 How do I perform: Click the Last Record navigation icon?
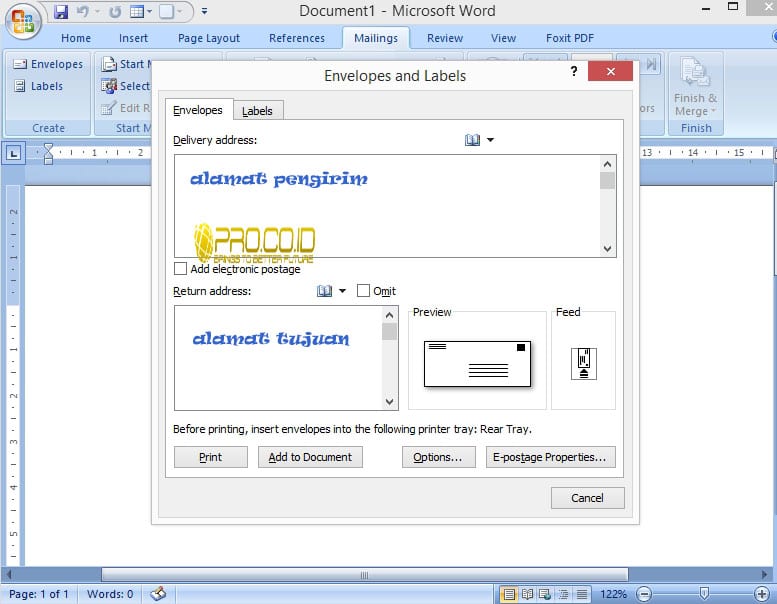pos(652,64)
